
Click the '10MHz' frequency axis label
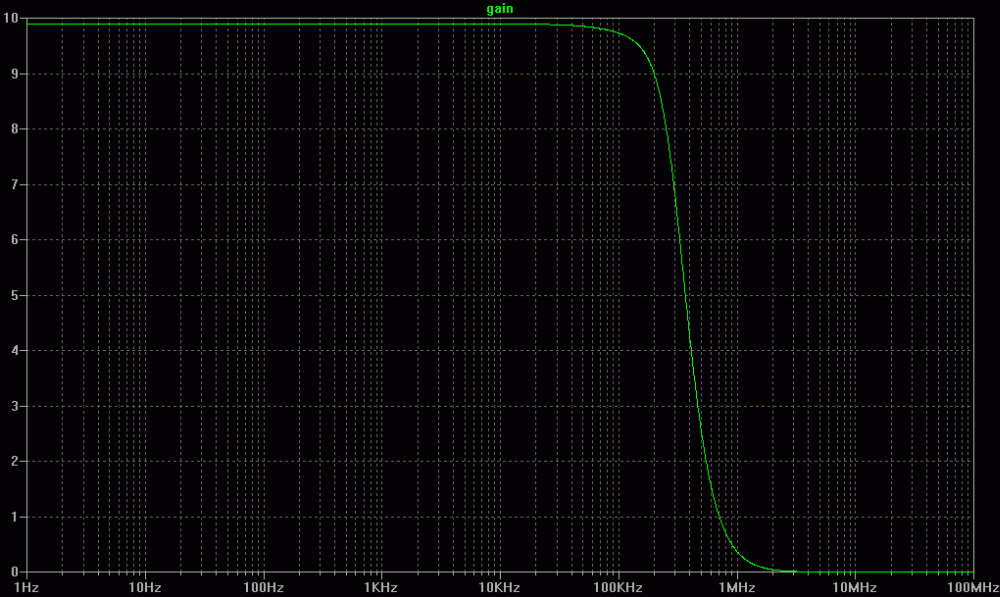(855, 587)
